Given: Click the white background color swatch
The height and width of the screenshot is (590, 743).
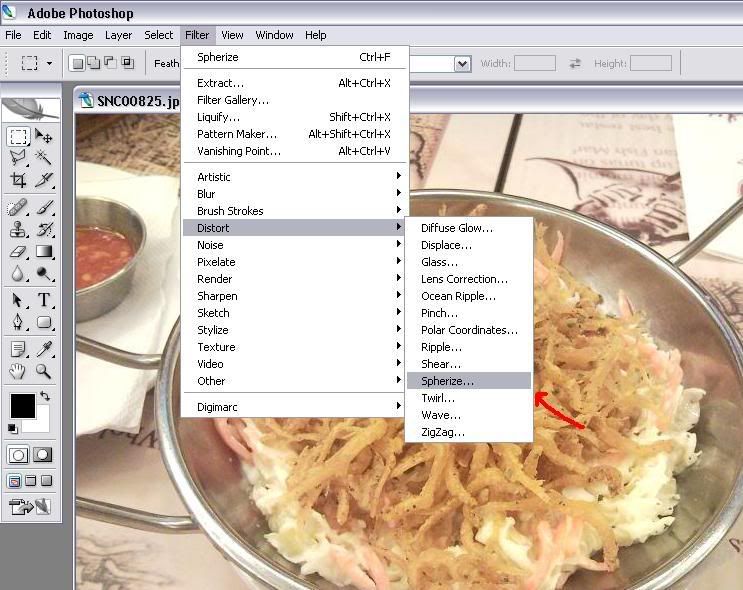Looking at the screenshot, I should pos(40,422).
